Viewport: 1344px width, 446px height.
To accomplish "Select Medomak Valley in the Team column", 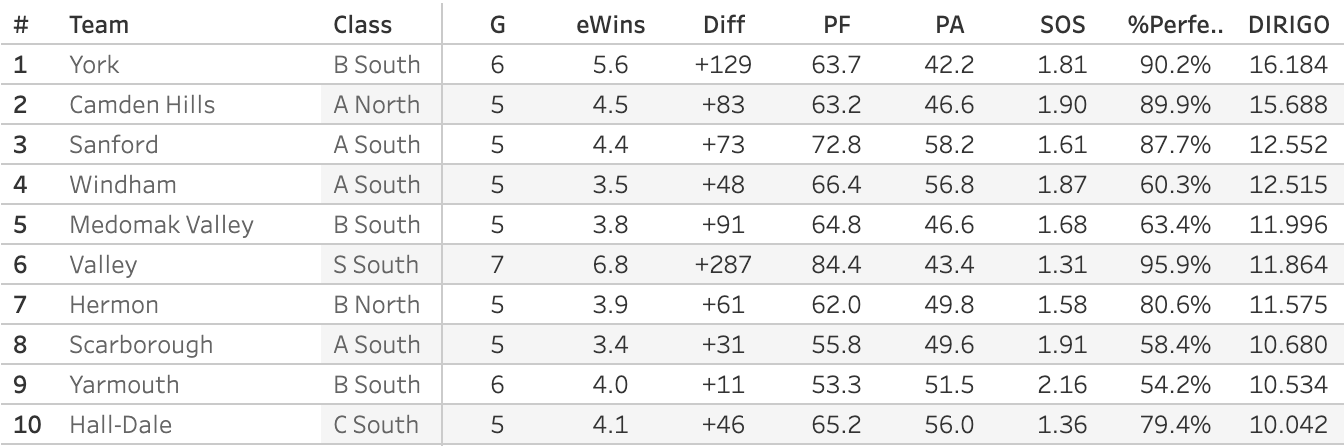I will 161,225.
